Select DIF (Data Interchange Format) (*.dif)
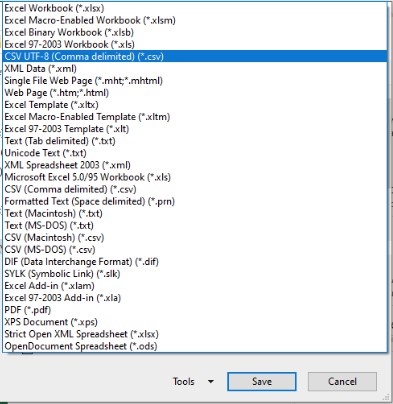 pyautogui.click(x=195, y=261)
